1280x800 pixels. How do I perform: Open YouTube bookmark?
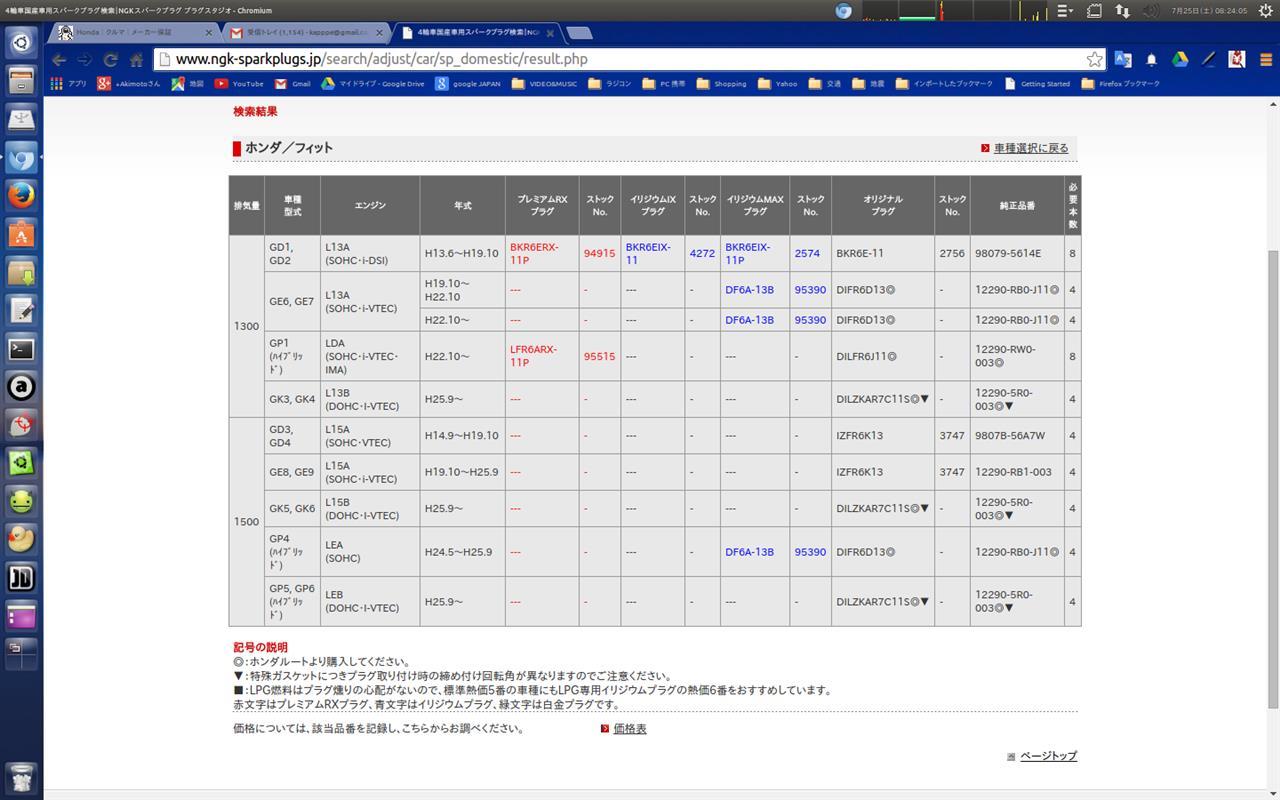[x=239, y=84]
